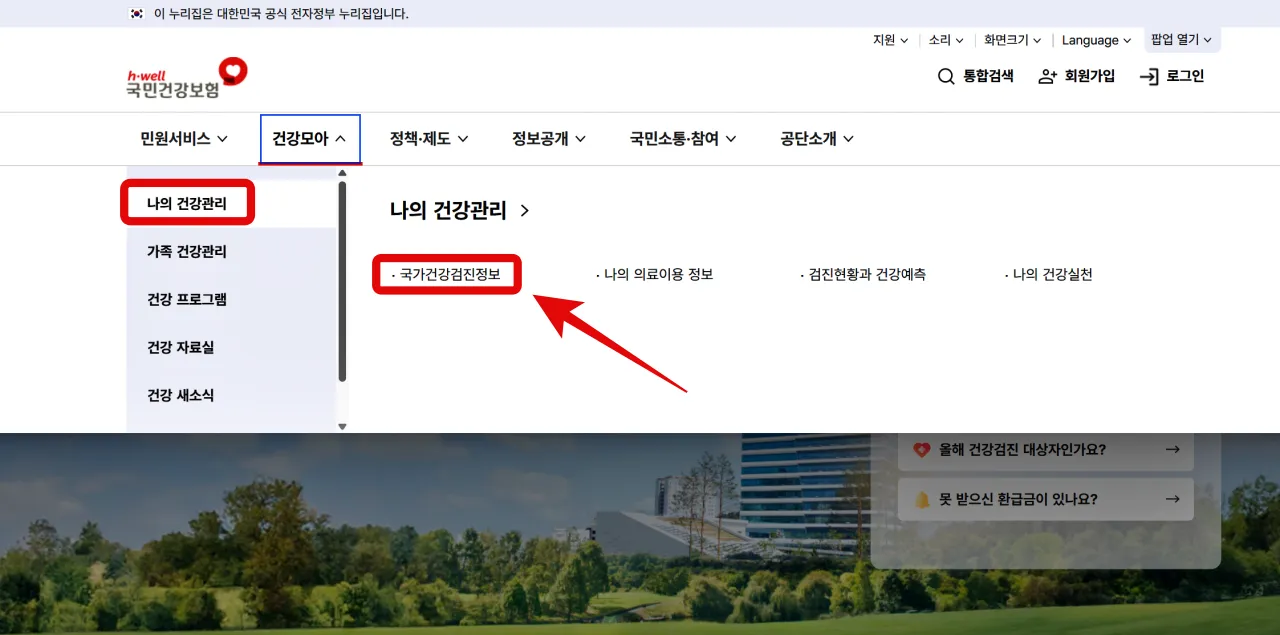
Task: Open the 통합검색 search icon
Action: (x=944, y=75)
